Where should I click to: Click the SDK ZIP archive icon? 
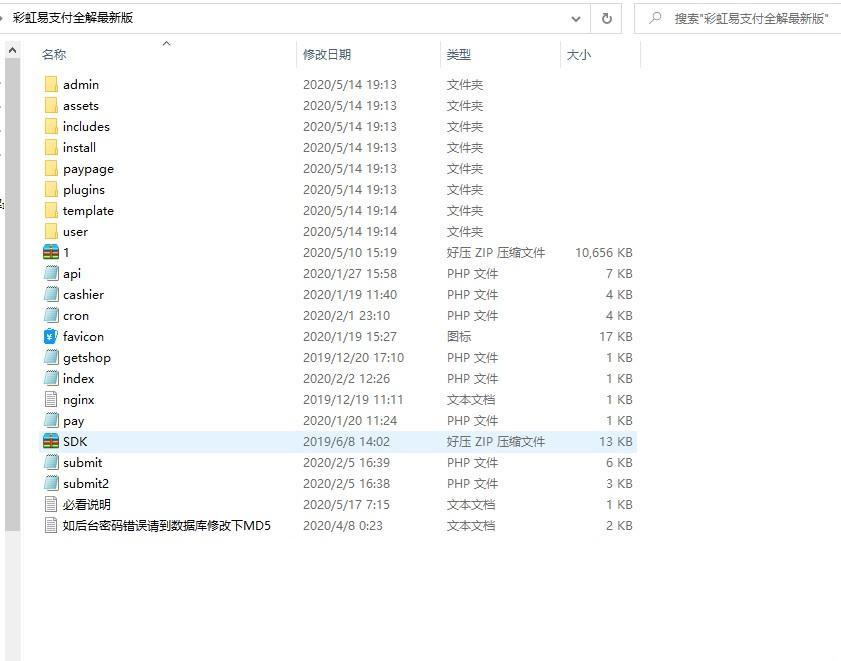pos(51,441)
